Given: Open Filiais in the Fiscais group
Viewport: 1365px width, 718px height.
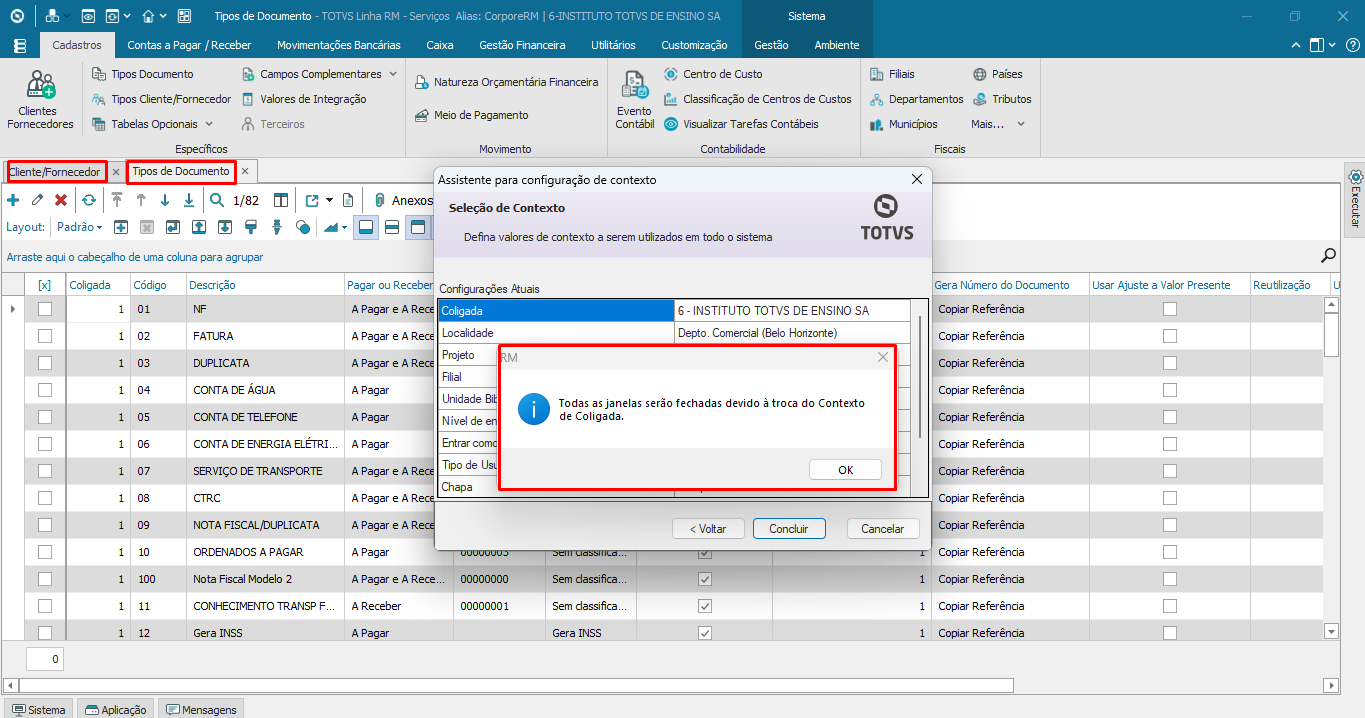Looking at the screenshot, I should pos(892,74).
